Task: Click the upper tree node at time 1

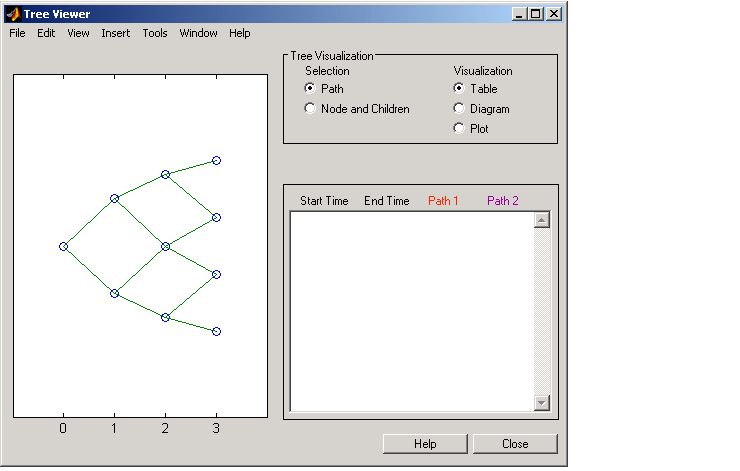Action: 114,199
